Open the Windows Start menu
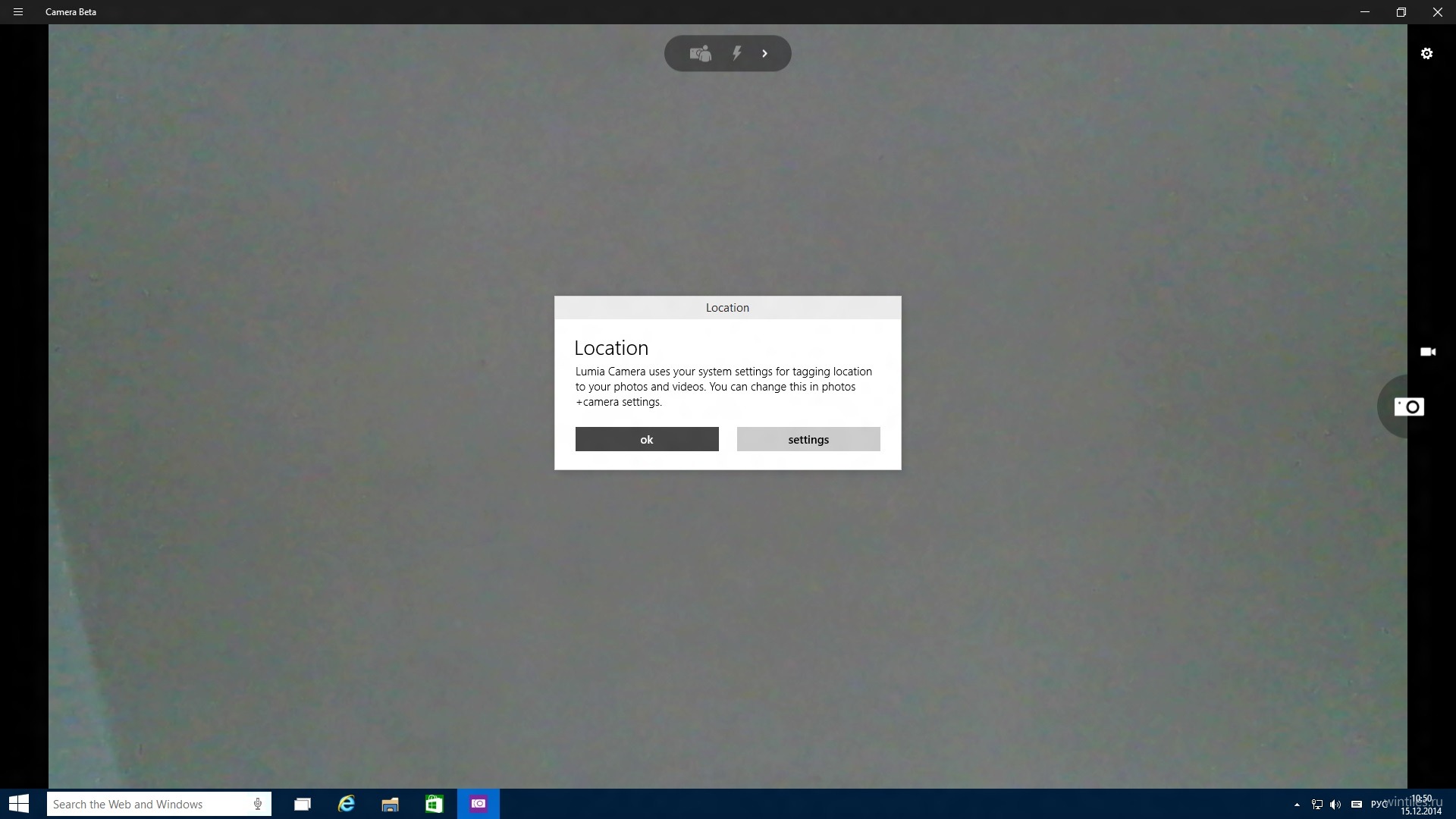Viewport: 1456px width, 819px height. [19, 804]
